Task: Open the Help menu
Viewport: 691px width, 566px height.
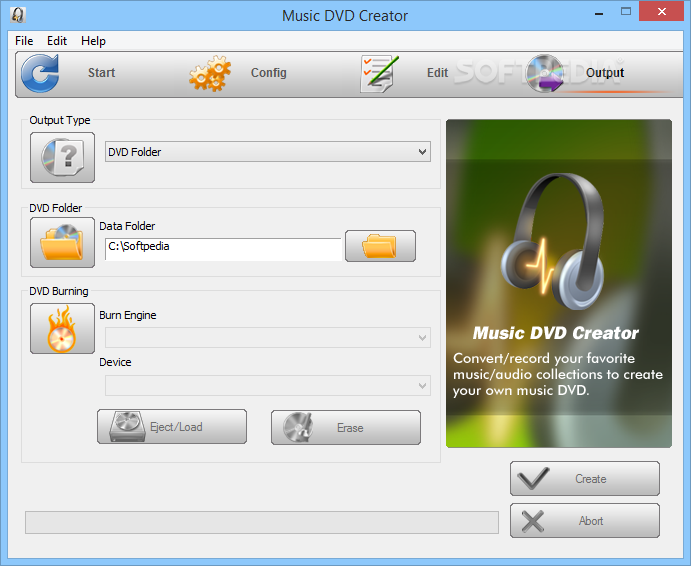Action: click(x=93, y=41)
